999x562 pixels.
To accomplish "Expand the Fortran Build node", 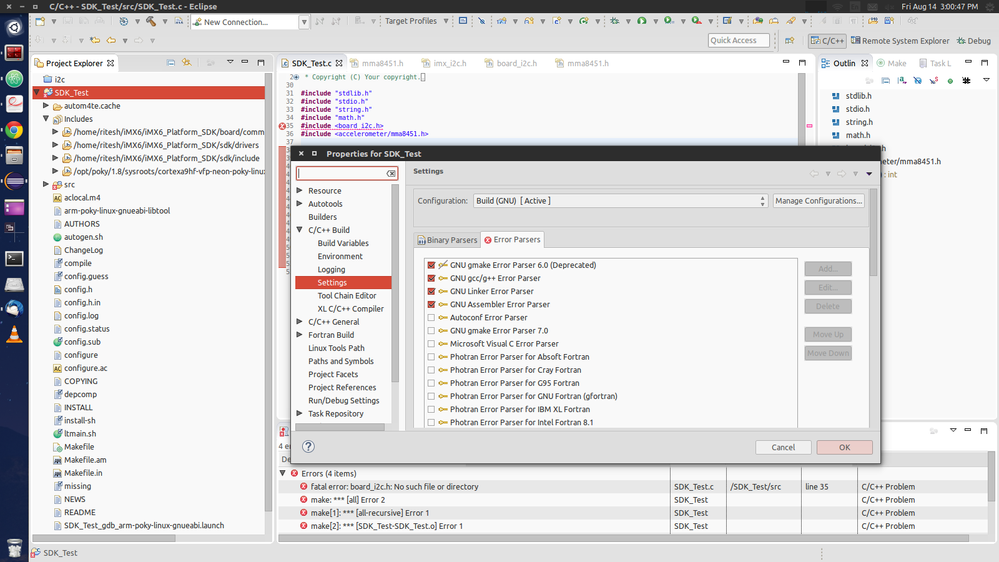I will click(x=299, y=335).
